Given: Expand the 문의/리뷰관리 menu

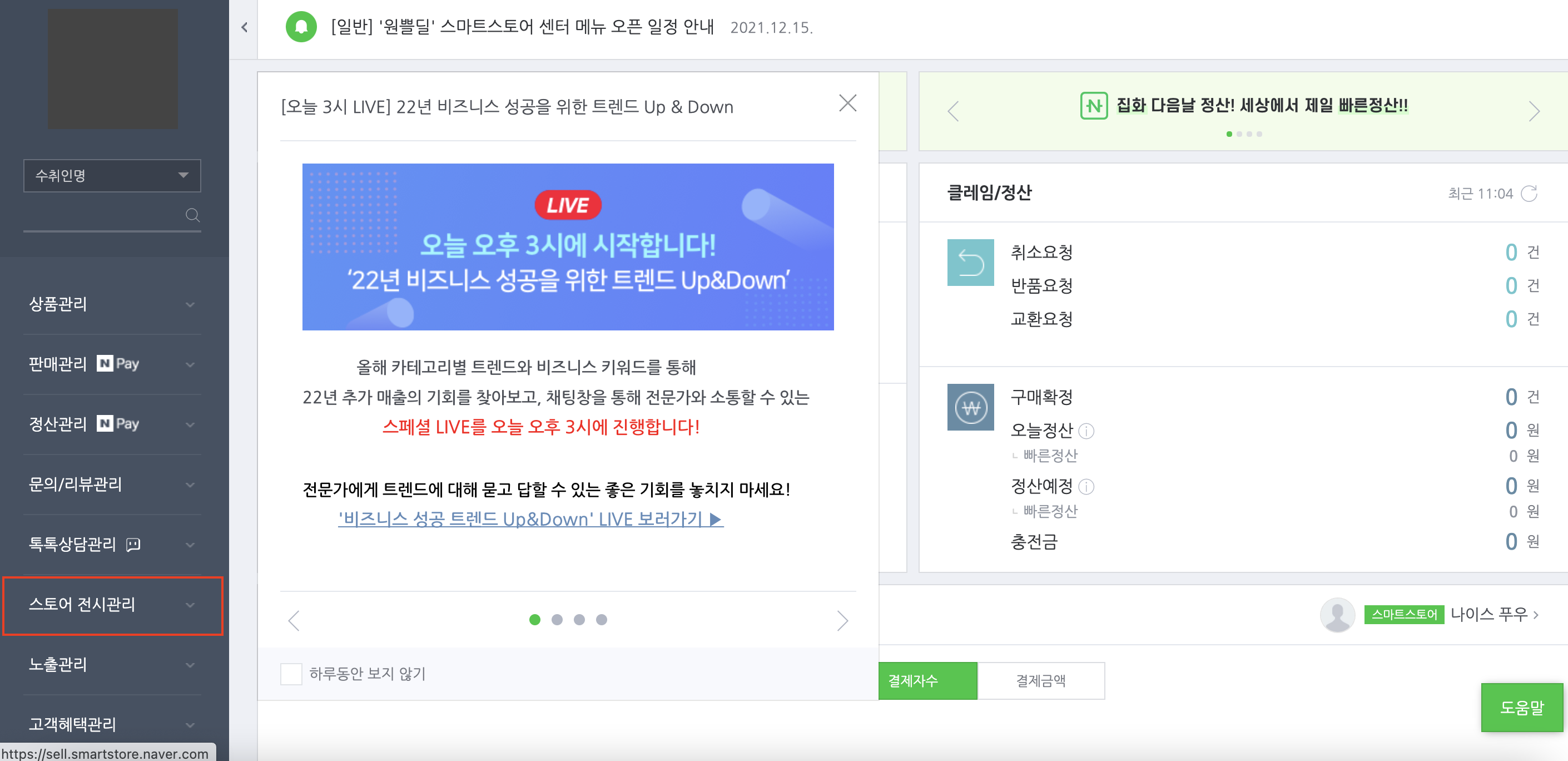Looking at the screenshot, I should tap(112, 484).
